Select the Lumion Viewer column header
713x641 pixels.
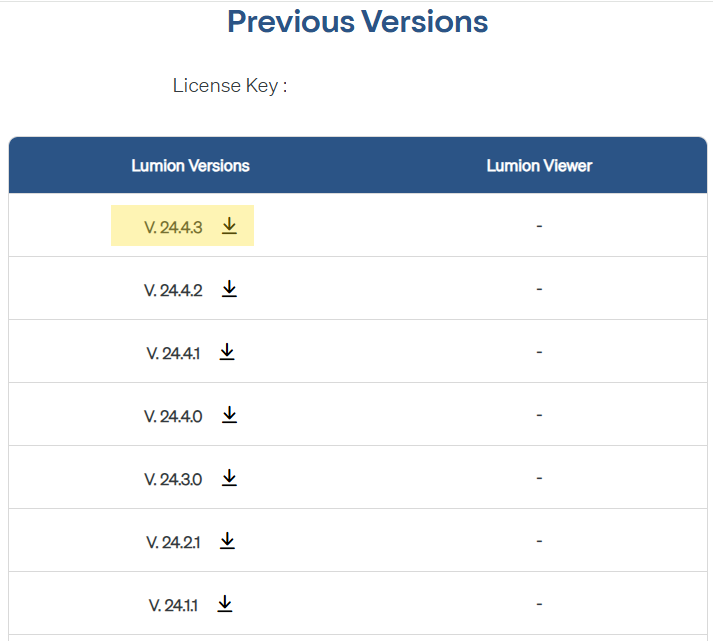click(539, 165)
